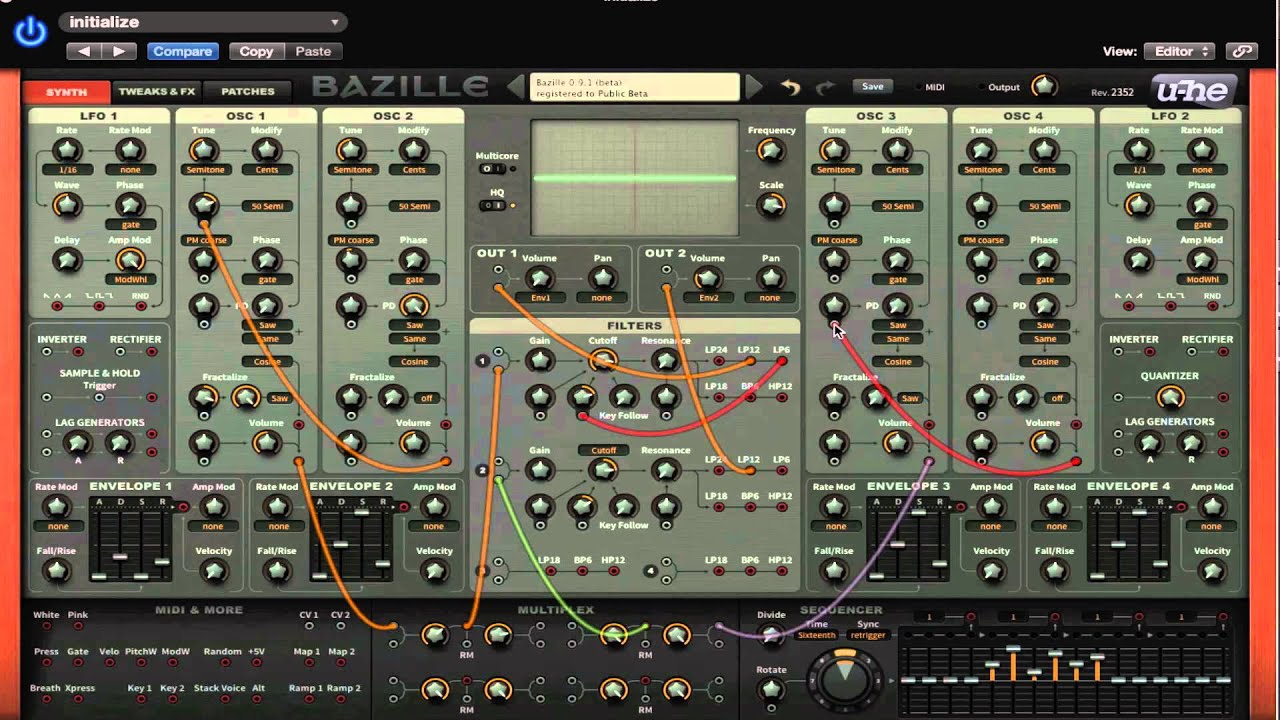Open OUT 2 Volume Env2 selector
Image resolution: width=1280 pixels, height=720 pixels.
(707, 298)
